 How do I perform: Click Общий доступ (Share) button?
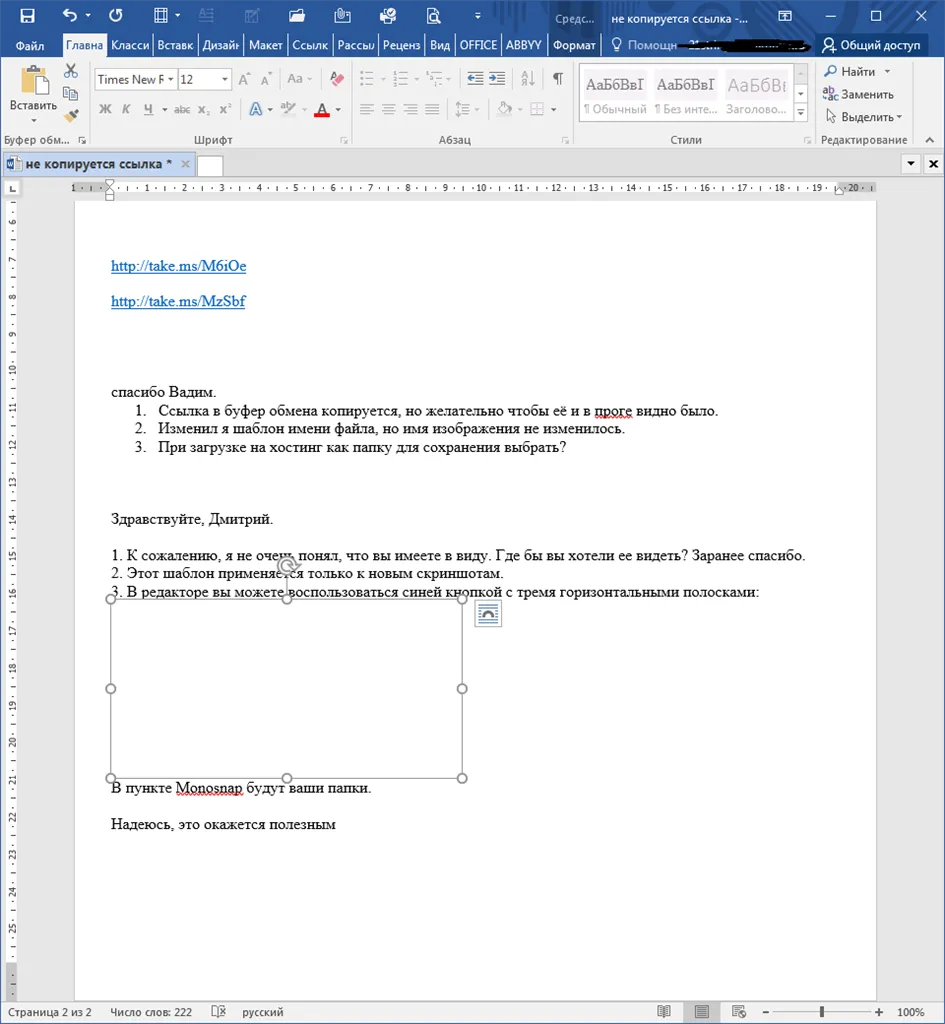click(871, 45)
